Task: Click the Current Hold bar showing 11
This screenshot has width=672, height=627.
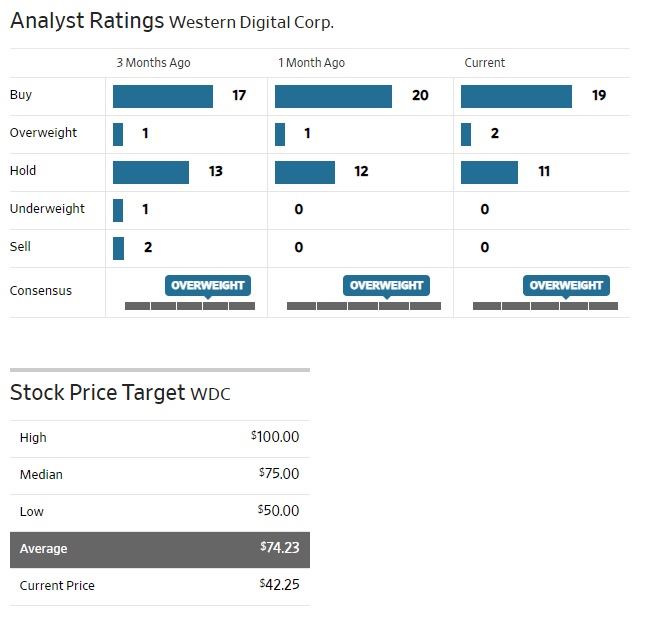Action: pyautogui.click(x=489, y=172)
